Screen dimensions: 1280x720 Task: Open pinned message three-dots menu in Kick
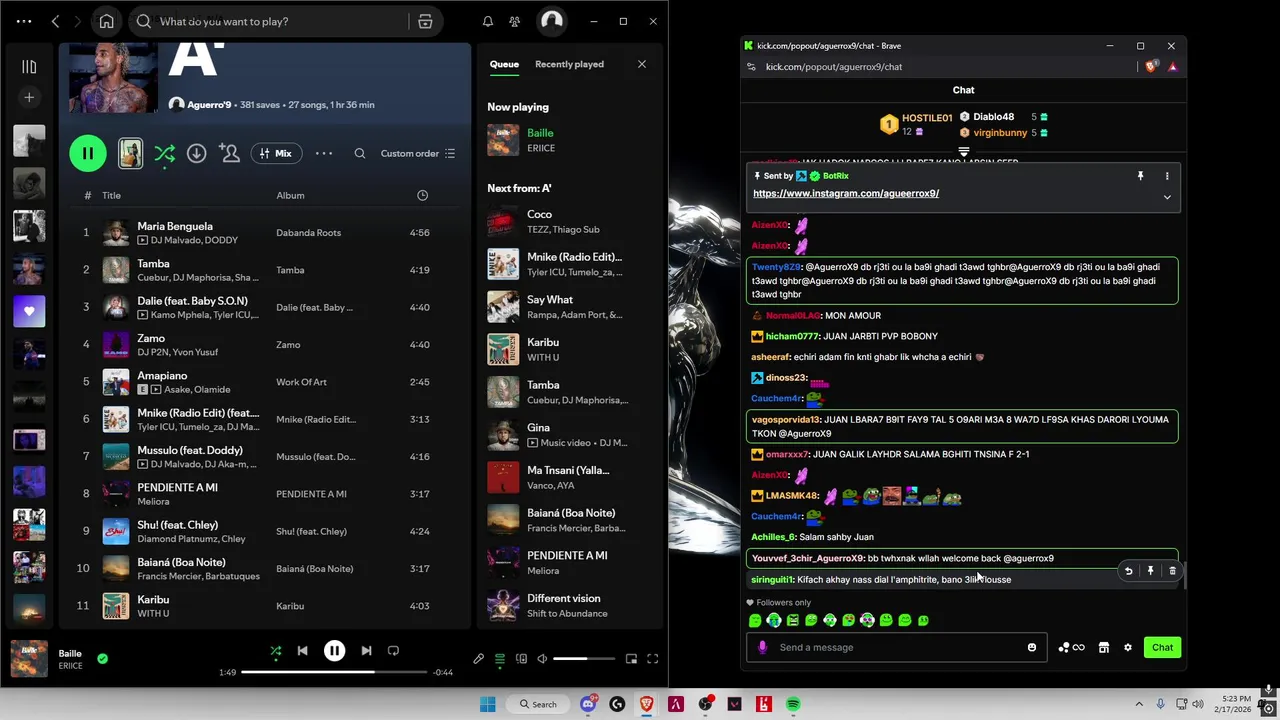pos(1167,176)
